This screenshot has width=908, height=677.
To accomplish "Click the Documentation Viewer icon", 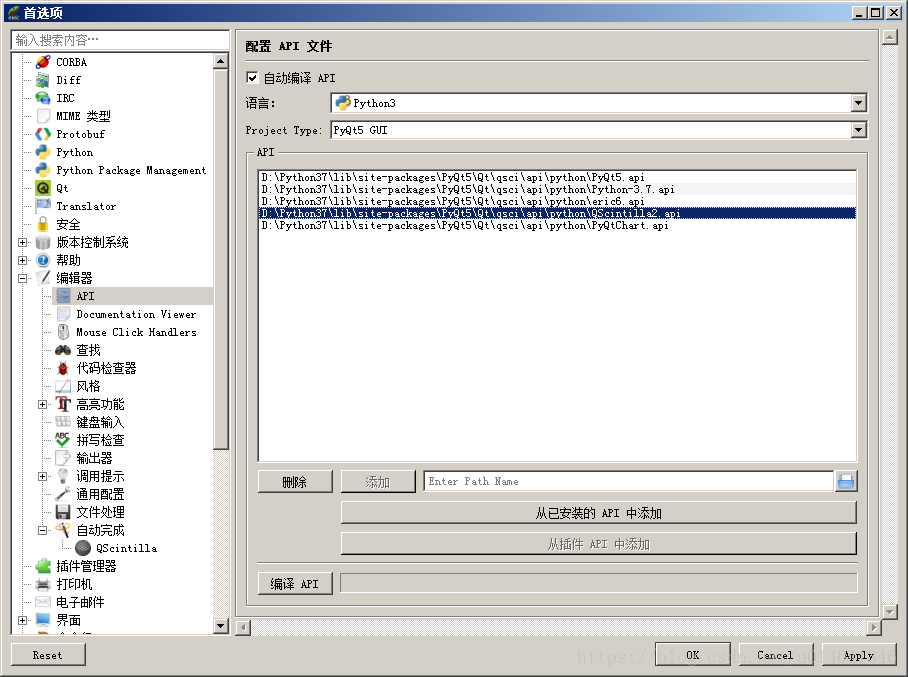I will point(63,314).
